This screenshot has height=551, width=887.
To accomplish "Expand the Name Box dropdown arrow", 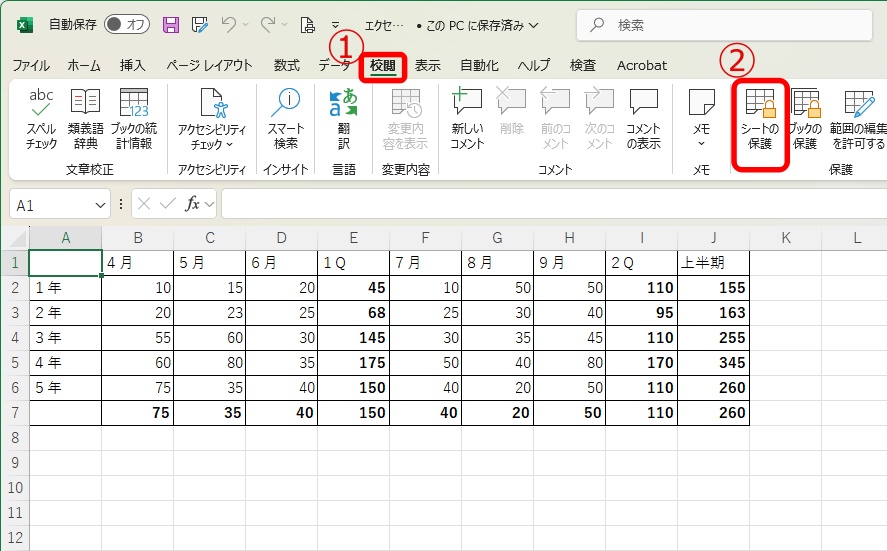I will coord(99,204).
